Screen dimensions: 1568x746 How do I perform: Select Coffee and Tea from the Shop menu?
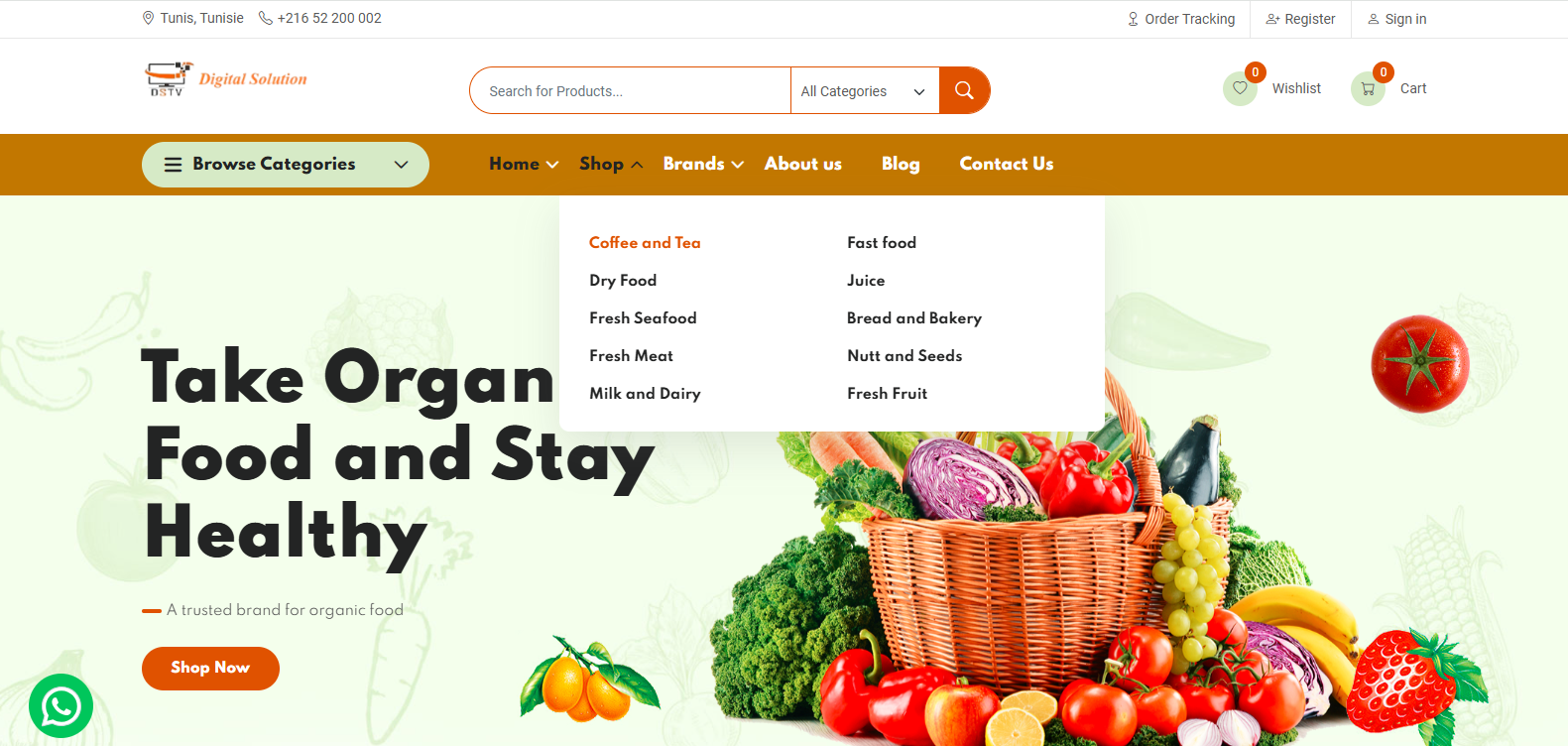point(645,242)
